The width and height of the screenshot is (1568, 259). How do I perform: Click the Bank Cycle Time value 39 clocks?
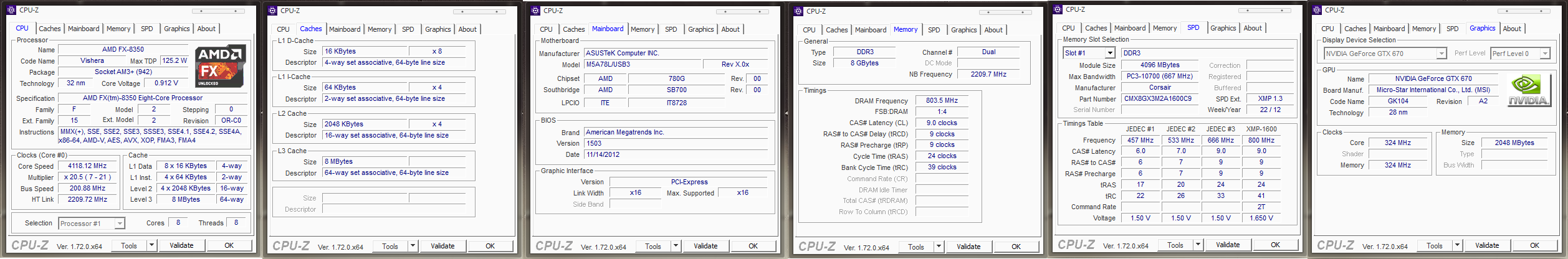942,167
